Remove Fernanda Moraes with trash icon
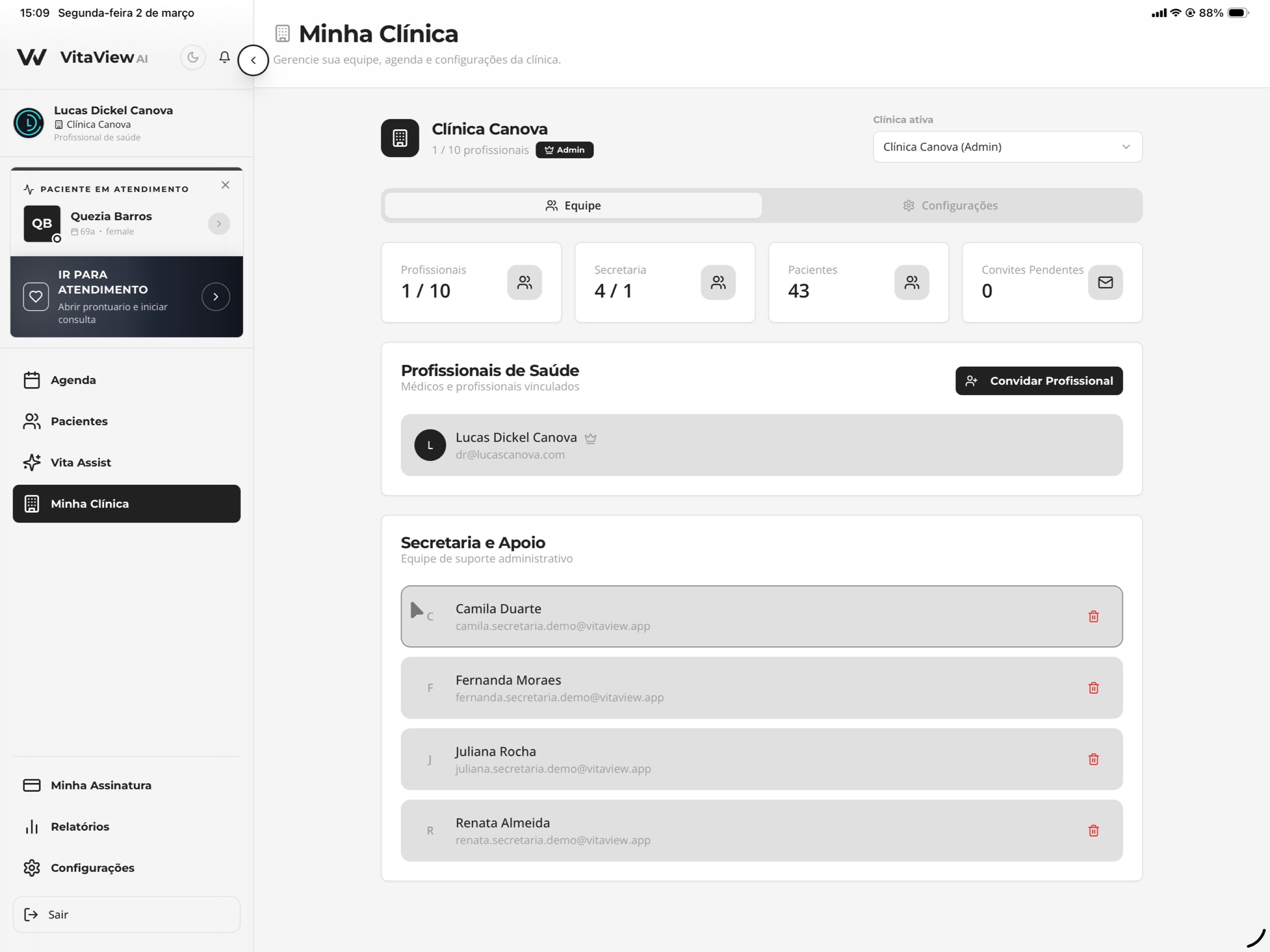Viewport: 1270px width, 952px height. coord(1093,688)
